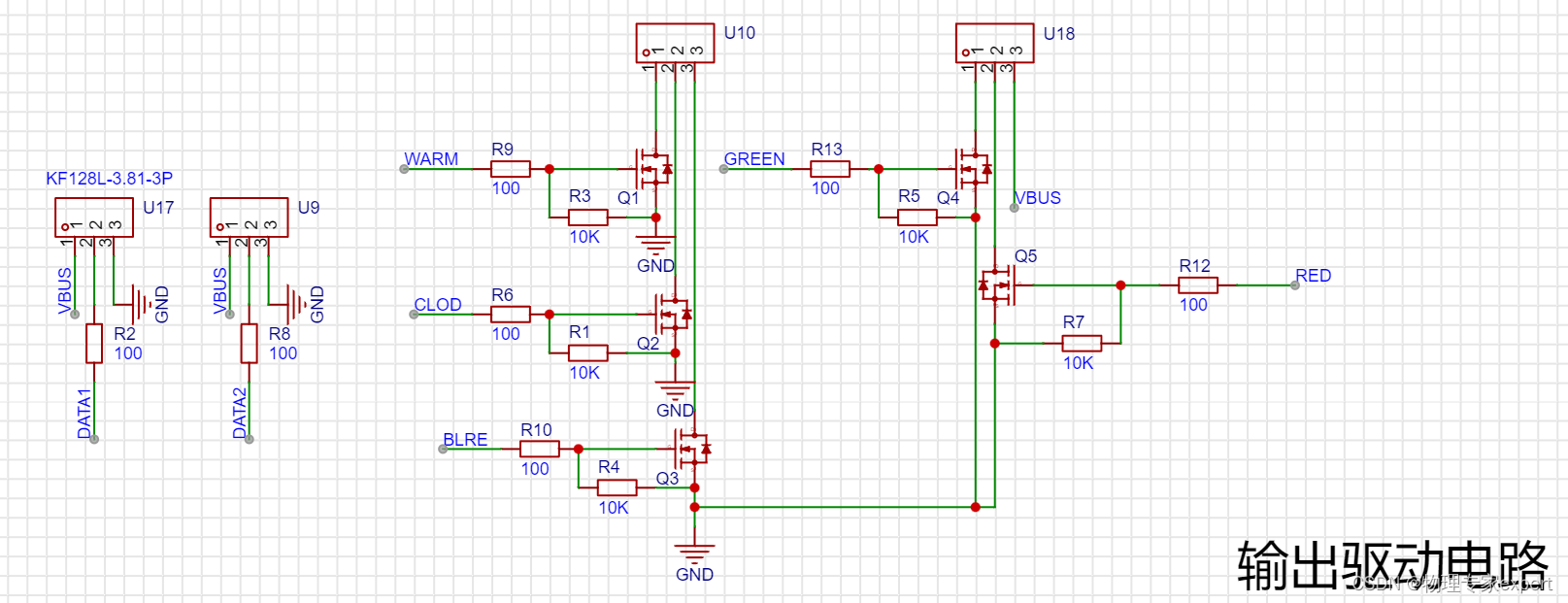
Task: Pick resistor R12 on RED line
Action: 1198,285
